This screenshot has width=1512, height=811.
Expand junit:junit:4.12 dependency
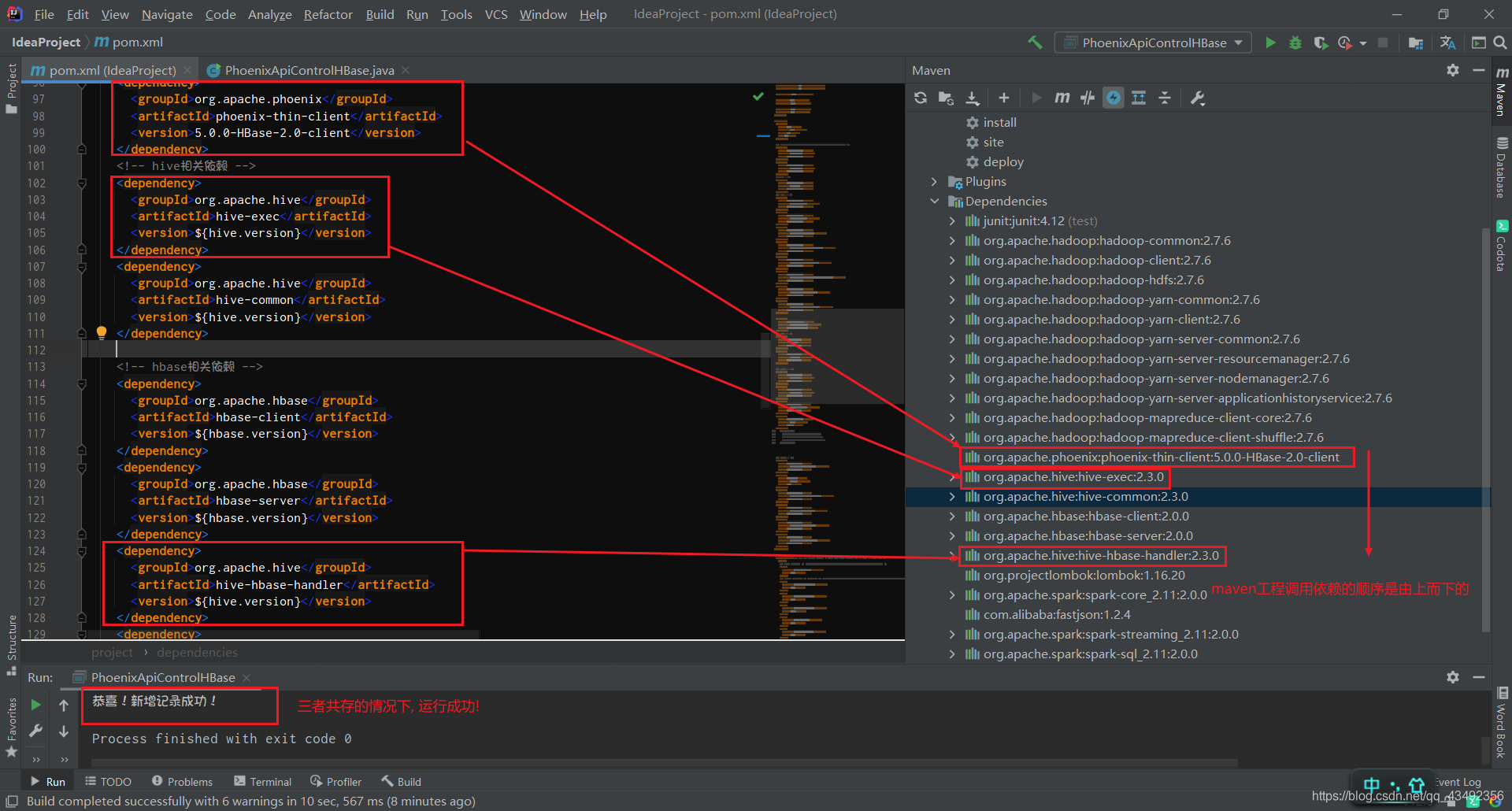pyautogui.click(x=952, y=220)
